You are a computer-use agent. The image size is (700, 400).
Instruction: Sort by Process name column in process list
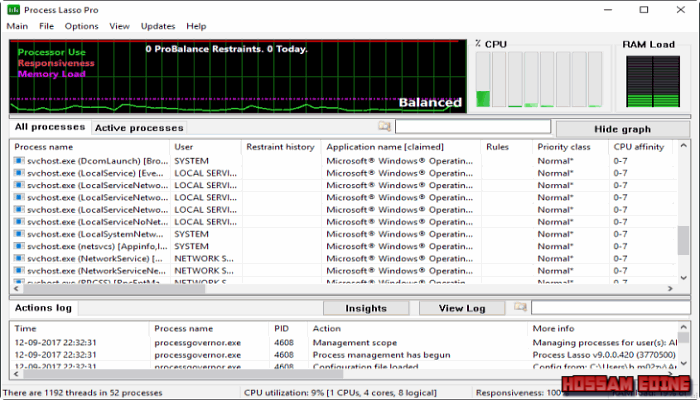click(89, 147)
